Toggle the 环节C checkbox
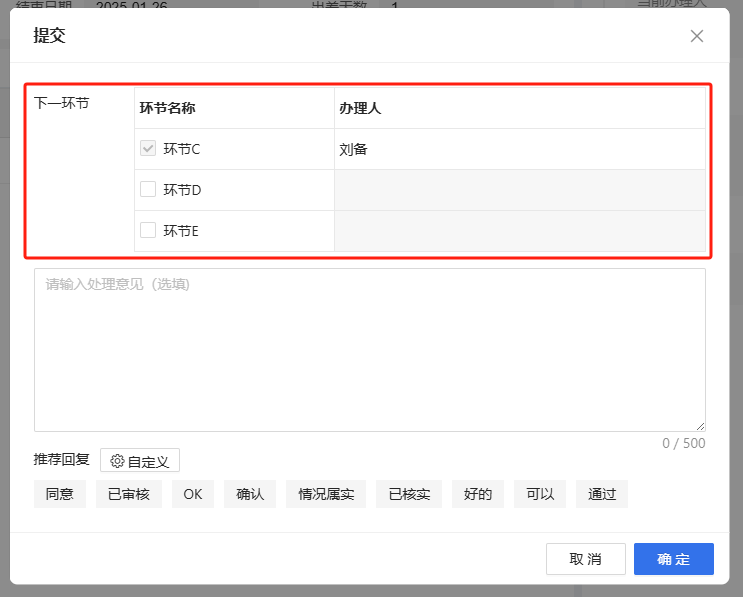The image size is (743, 597). click(148, 149)
